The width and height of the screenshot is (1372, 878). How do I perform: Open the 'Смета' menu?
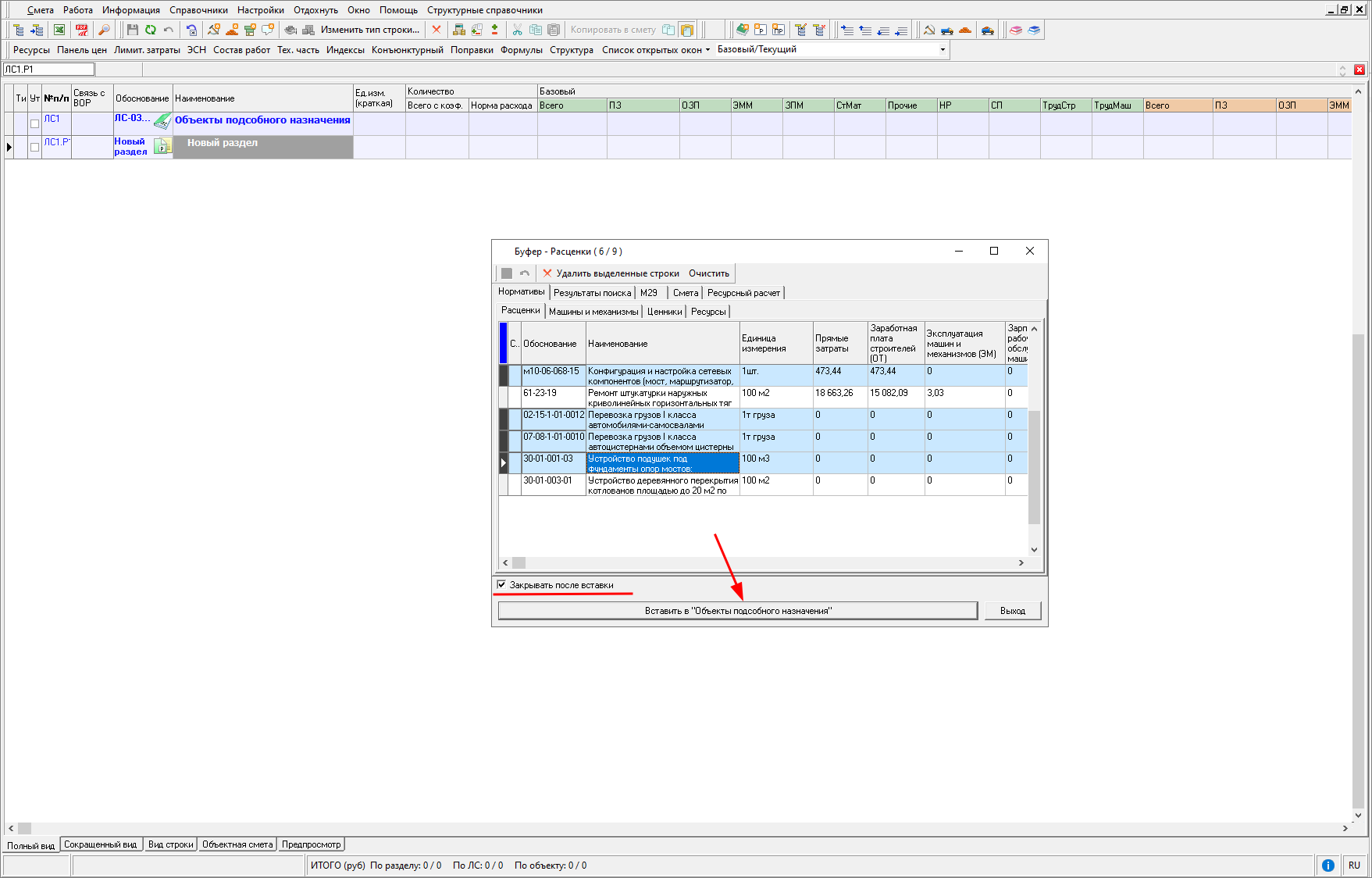40,10
